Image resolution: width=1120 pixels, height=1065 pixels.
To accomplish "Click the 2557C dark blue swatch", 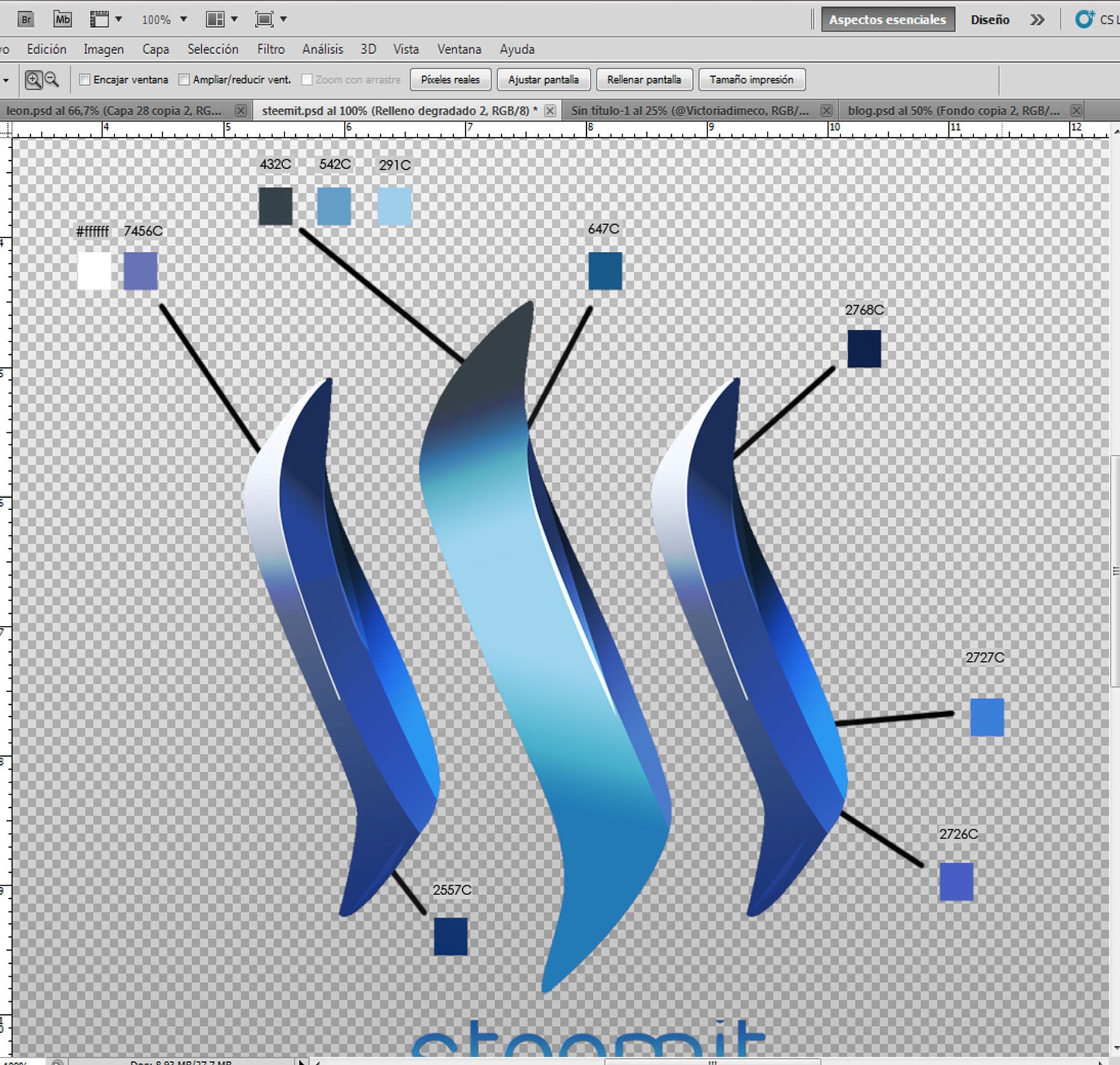I will (x=451, y=937).
